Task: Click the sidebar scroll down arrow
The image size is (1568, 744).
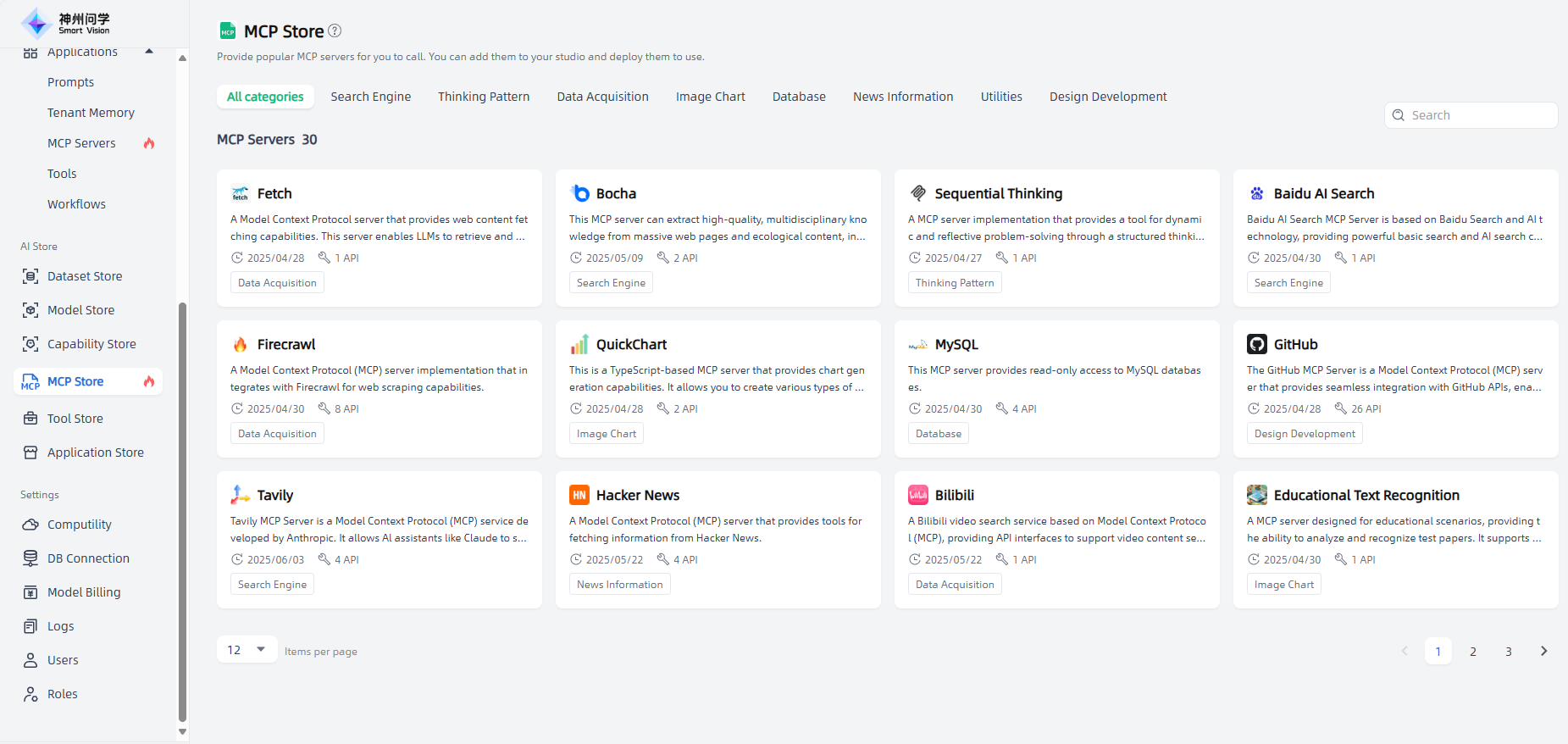Action: coord(182,731)
